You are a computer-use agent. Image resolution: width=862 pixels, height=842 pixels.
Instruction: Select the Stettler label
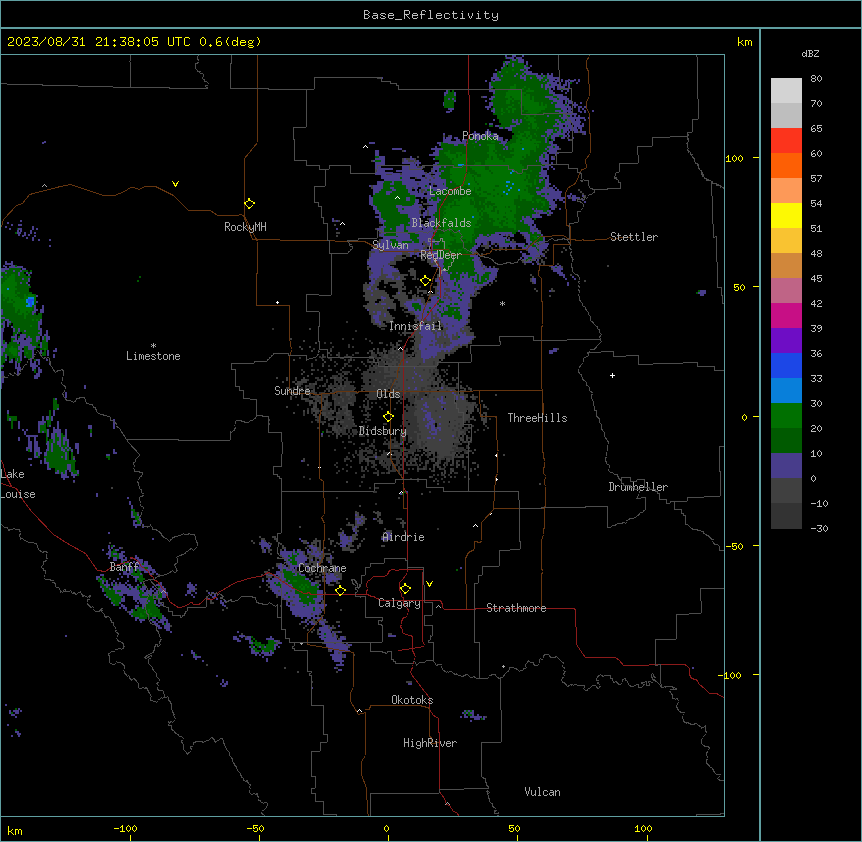pos(634,237)
